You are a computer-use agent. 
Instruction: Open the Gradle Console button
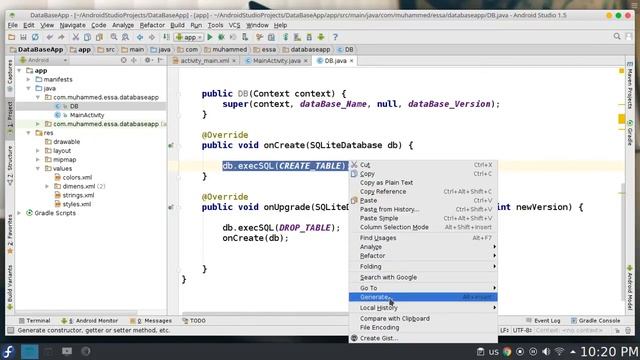pyautogui.click(x=596, y=321)
